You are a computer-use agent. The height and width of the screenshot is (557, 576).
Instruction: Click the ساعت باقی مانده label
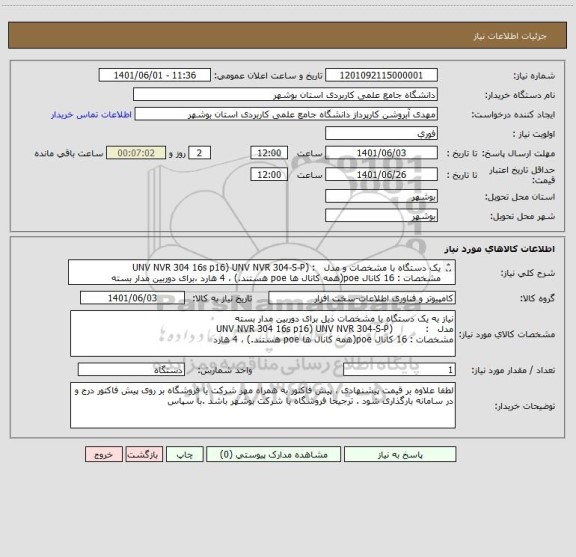(69, 153)
